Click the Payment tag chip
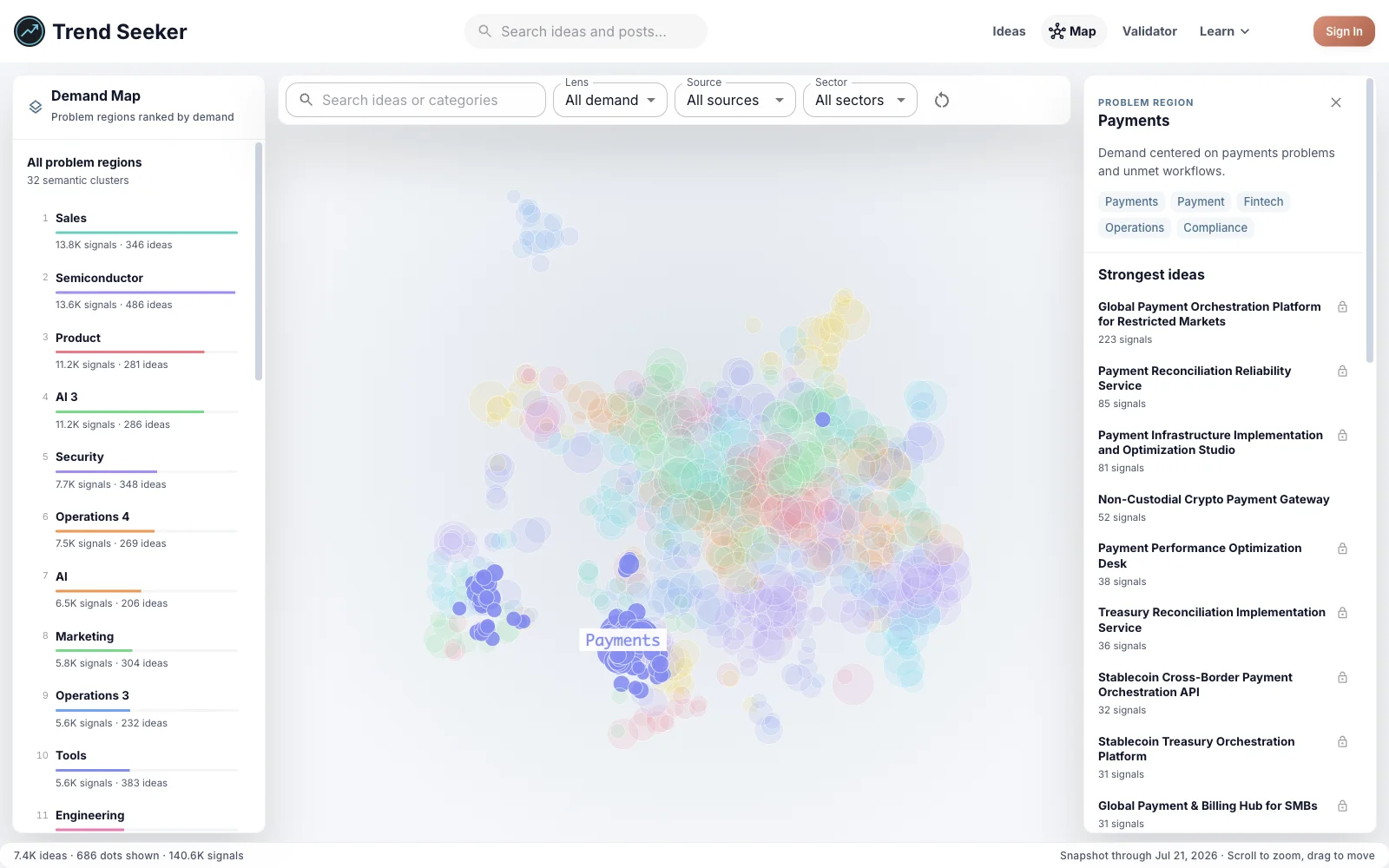 [1201, 201]
